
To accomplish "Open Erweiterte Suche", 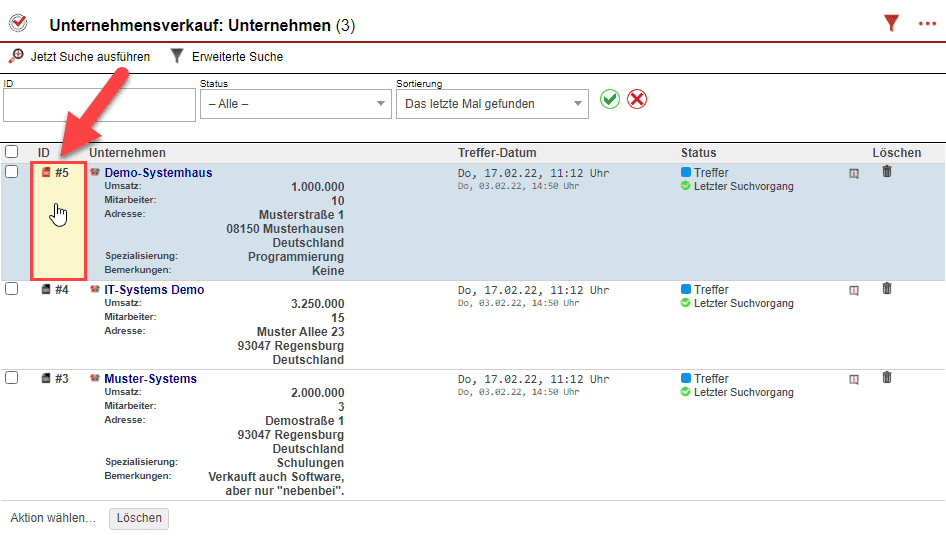I will click(x=228, y=57).
